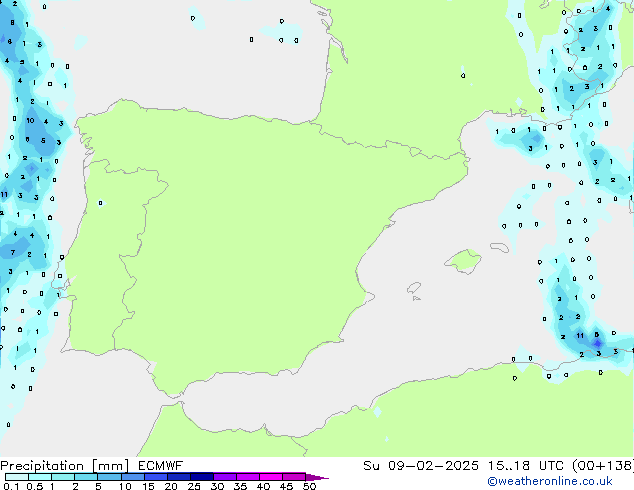Screen dimensions: 634x490
Task: Click the ECMWF model label
Action: click(156, 466)
